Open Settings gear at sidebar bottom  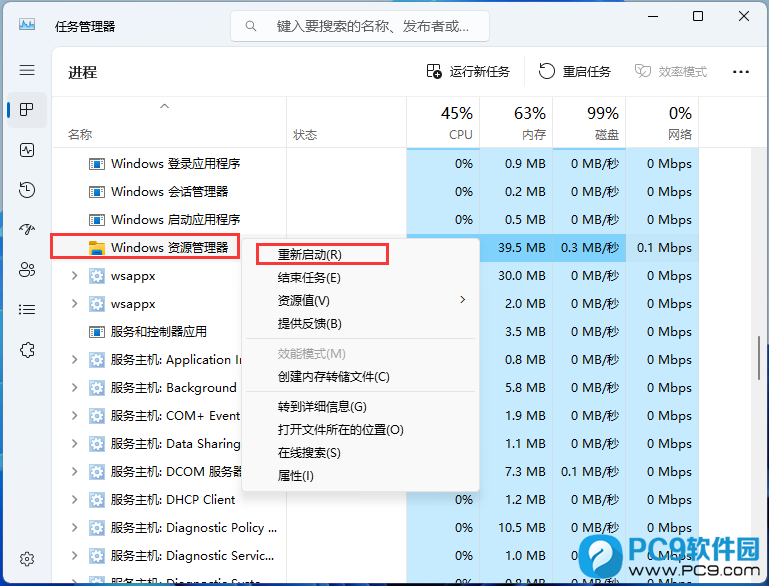point(27,559)
